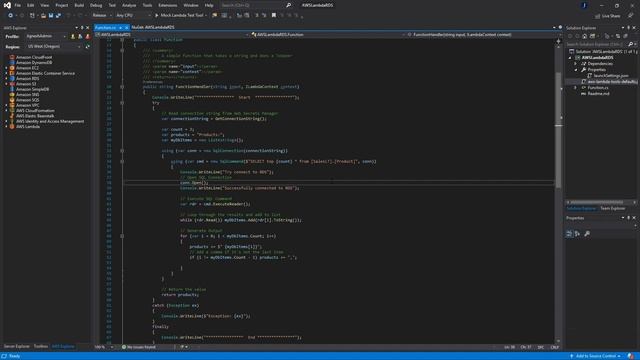Open the US West (Oregon) region dropdown
The width and height of the screenshot is (640, 360).
pos(54,47)
